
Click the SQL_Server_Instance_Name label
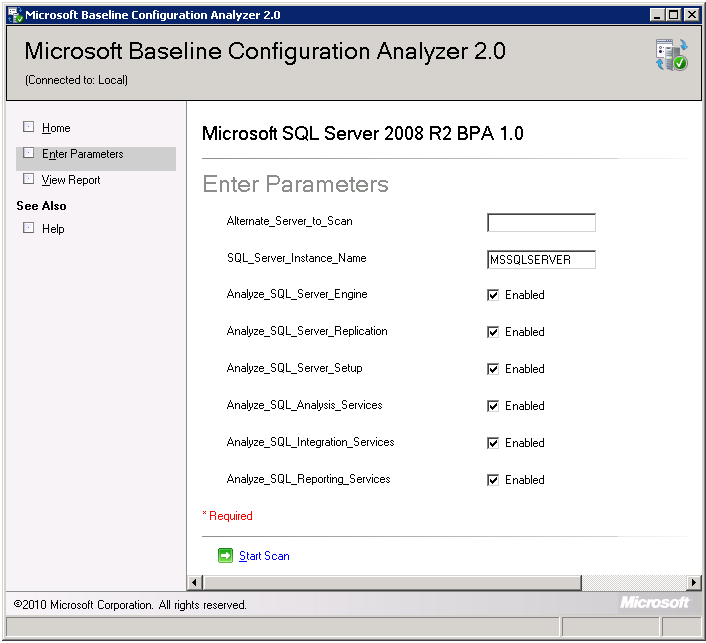(x=297, y=258)
